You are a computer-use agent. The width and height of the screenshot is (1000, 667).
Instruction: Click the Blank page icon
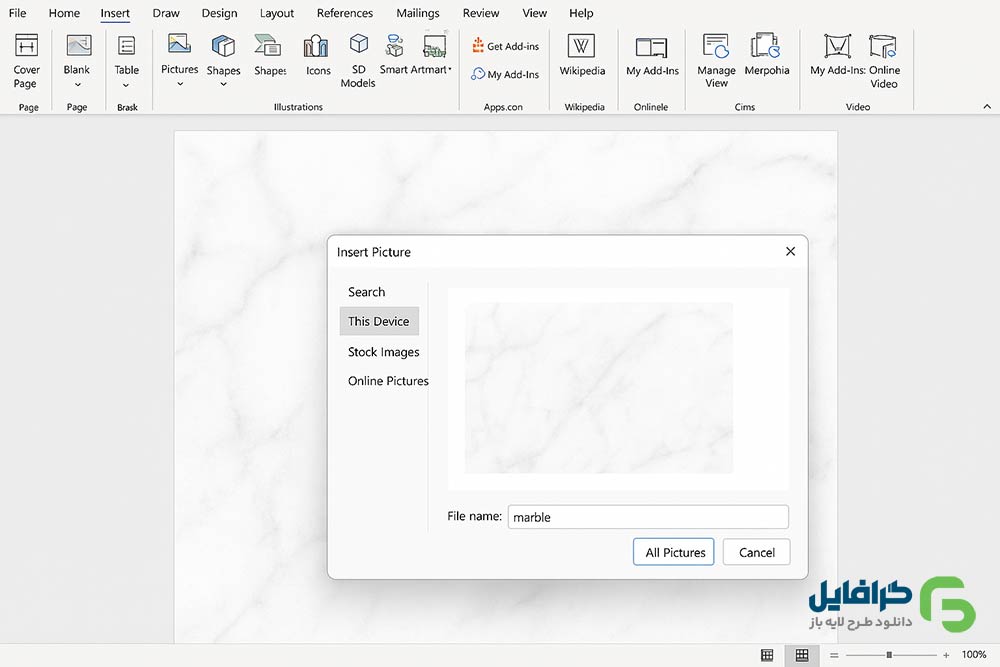pyautogui.click(x=78, y=46)
